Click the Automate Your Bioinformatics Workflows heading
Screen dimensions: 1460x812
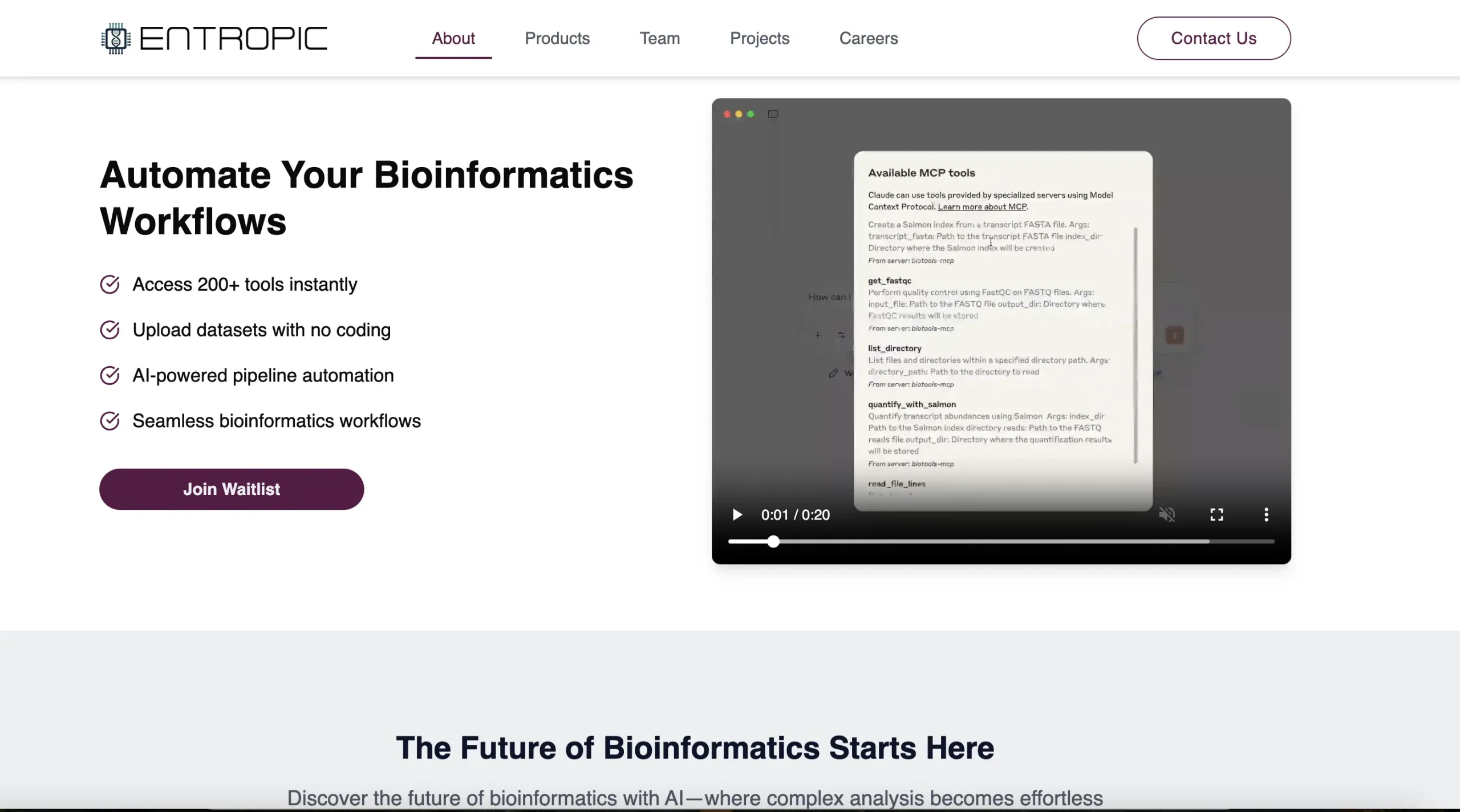367,198
